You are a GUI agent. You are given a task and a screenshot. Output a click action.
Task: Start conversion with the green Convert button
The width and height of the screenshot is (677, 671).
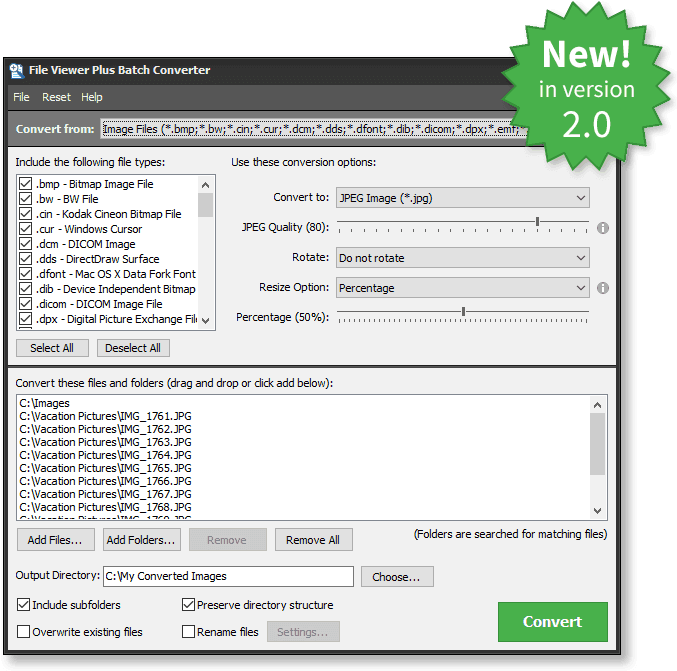[x=553, y=622]
